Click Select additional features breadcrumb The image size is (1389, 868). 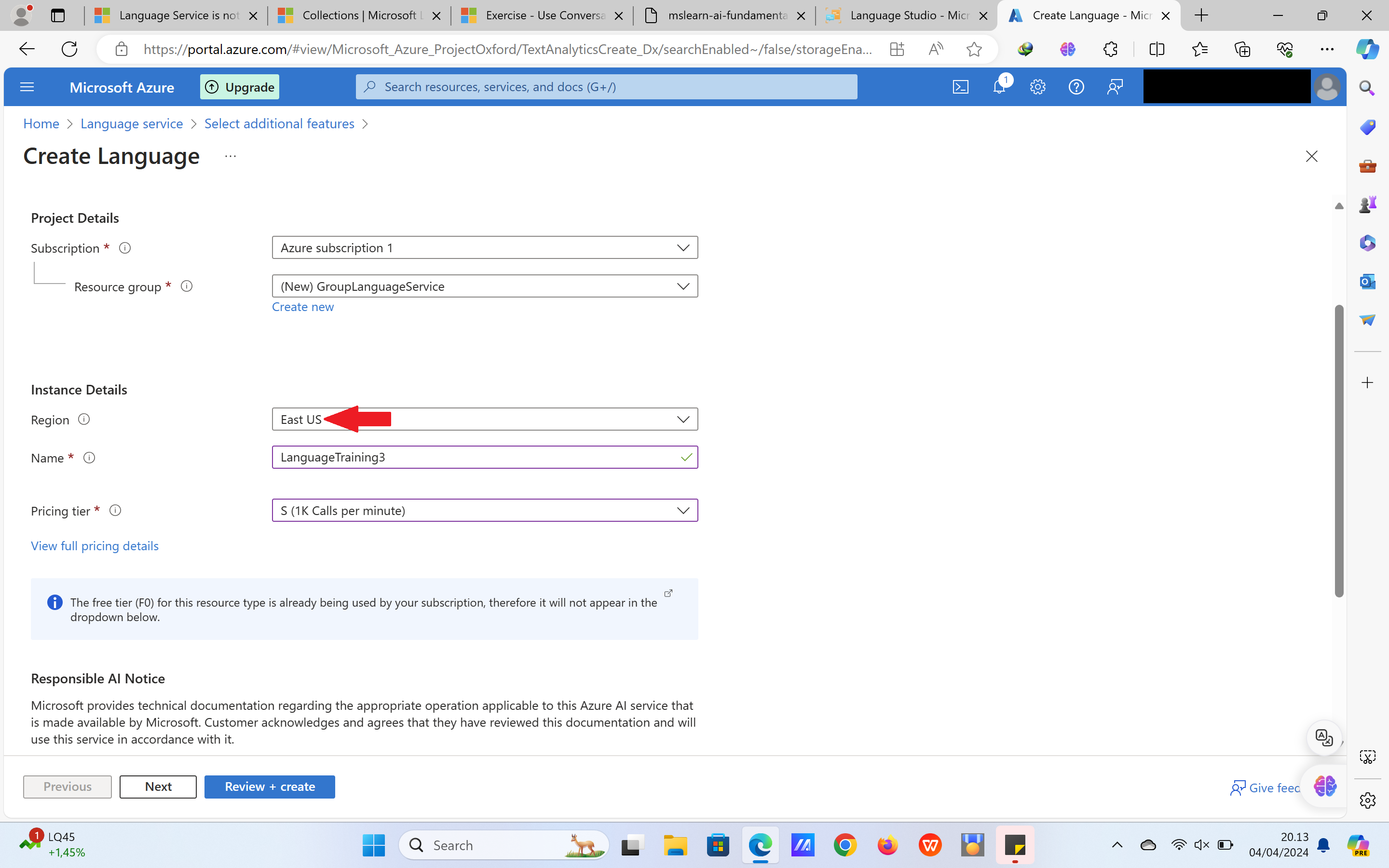pyautogui.click(x=279, y=123)
